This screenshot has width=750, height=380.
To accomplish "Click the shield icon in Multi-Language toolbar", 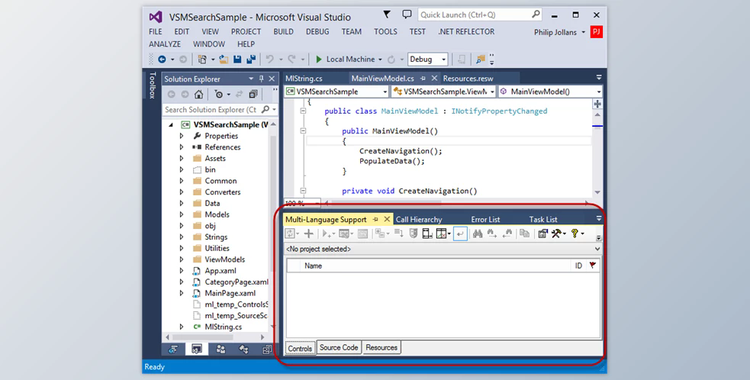I will point(414,234).
